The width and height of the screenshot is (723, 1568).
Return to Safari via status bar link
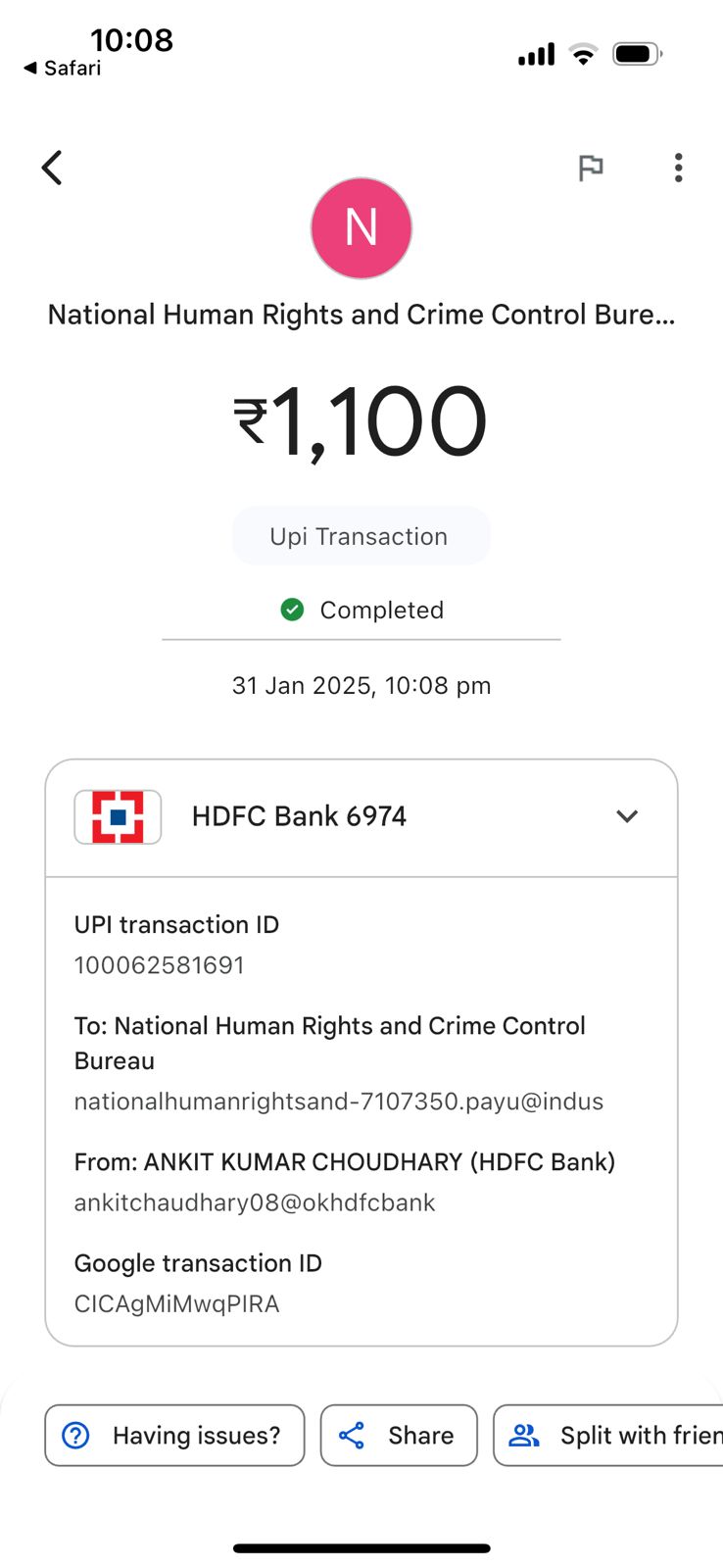click(x=63, y=68)
